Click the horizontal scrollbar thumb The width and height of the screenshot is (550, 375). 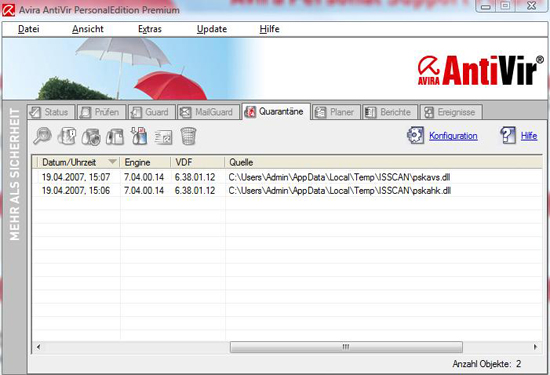(346, 347)
